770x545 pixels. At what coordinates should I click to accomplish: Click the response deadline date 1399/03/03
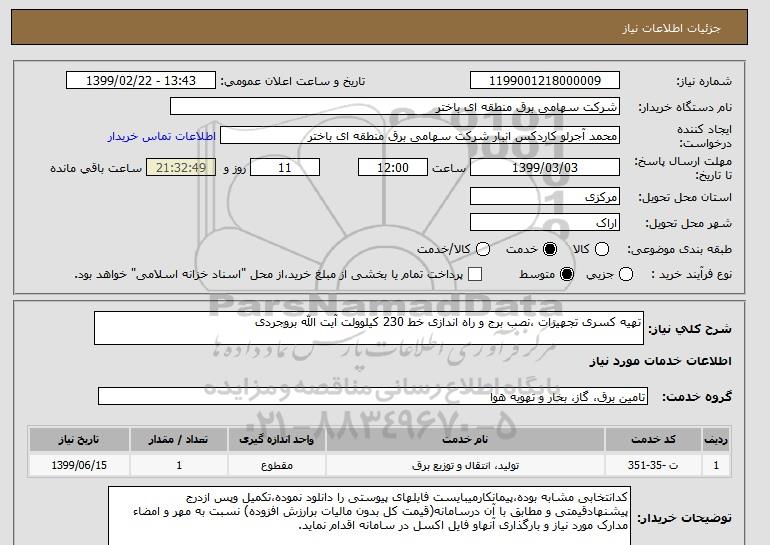[545, 167]
